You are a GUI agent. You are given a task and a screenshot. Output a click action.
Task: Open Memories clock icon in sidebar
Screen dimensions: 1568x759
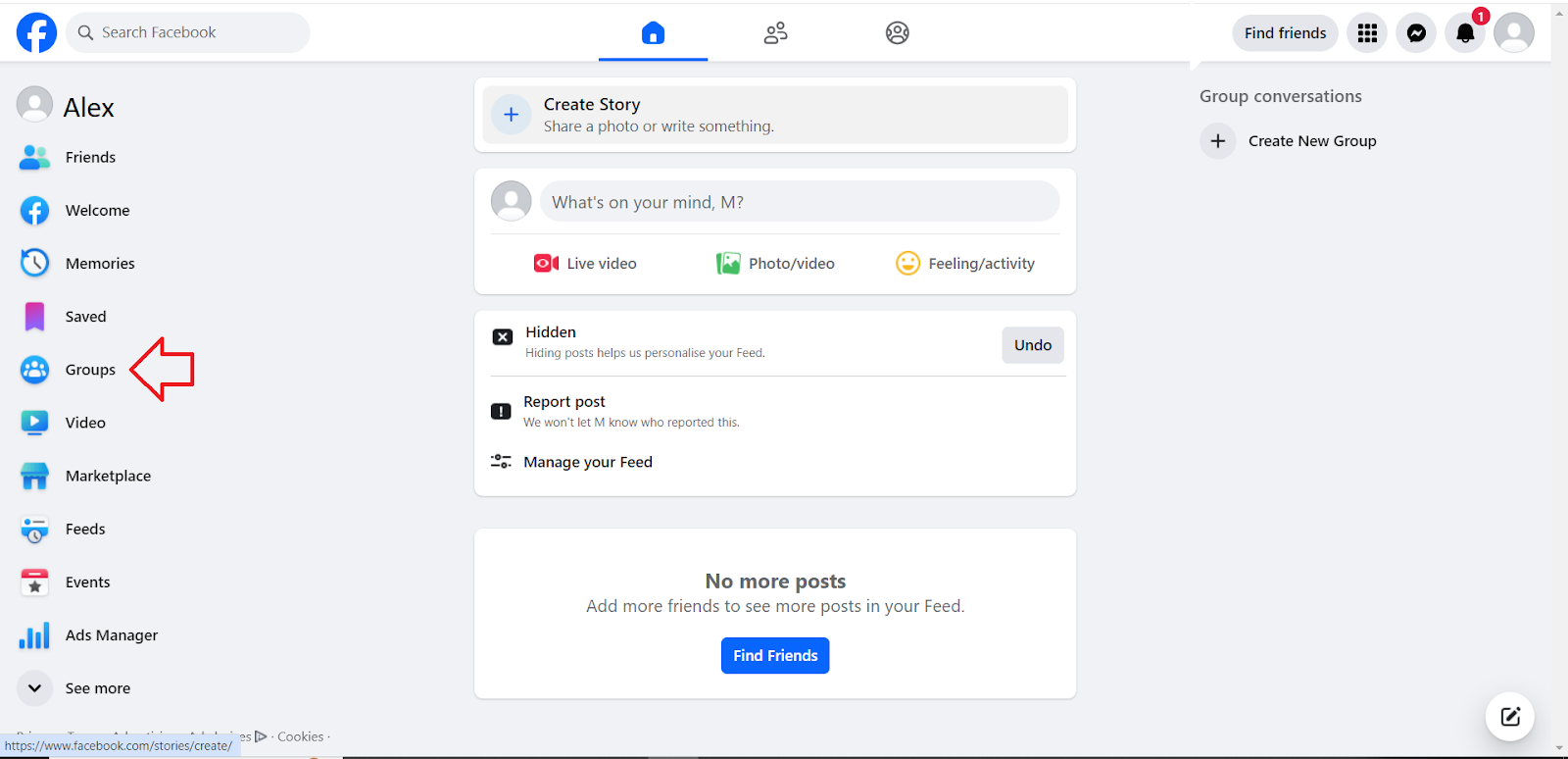click(34, 263)
